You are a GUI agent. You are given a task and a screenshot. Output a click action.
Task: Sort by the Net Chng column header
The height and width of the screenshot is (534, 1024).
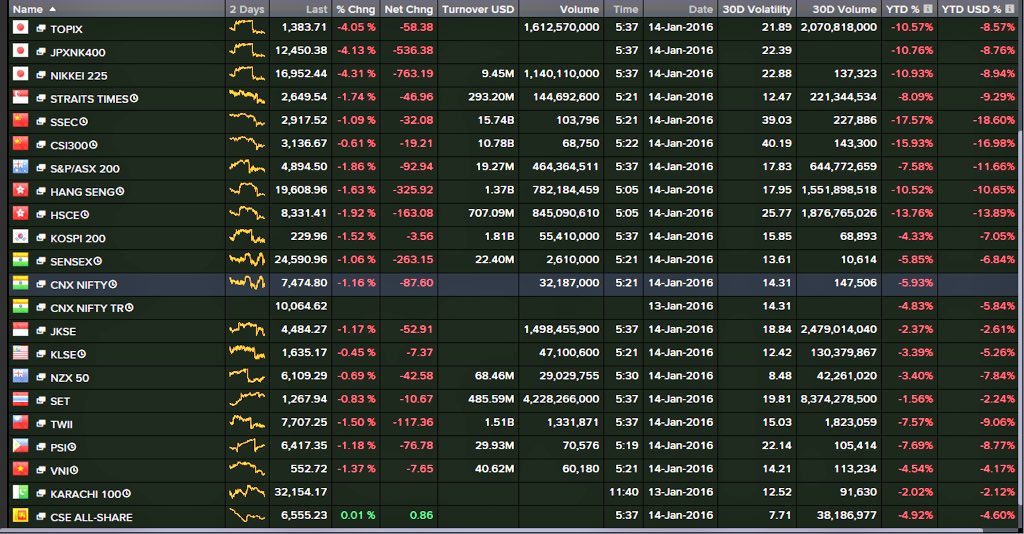pyautogui.click(x=409, y=9)
